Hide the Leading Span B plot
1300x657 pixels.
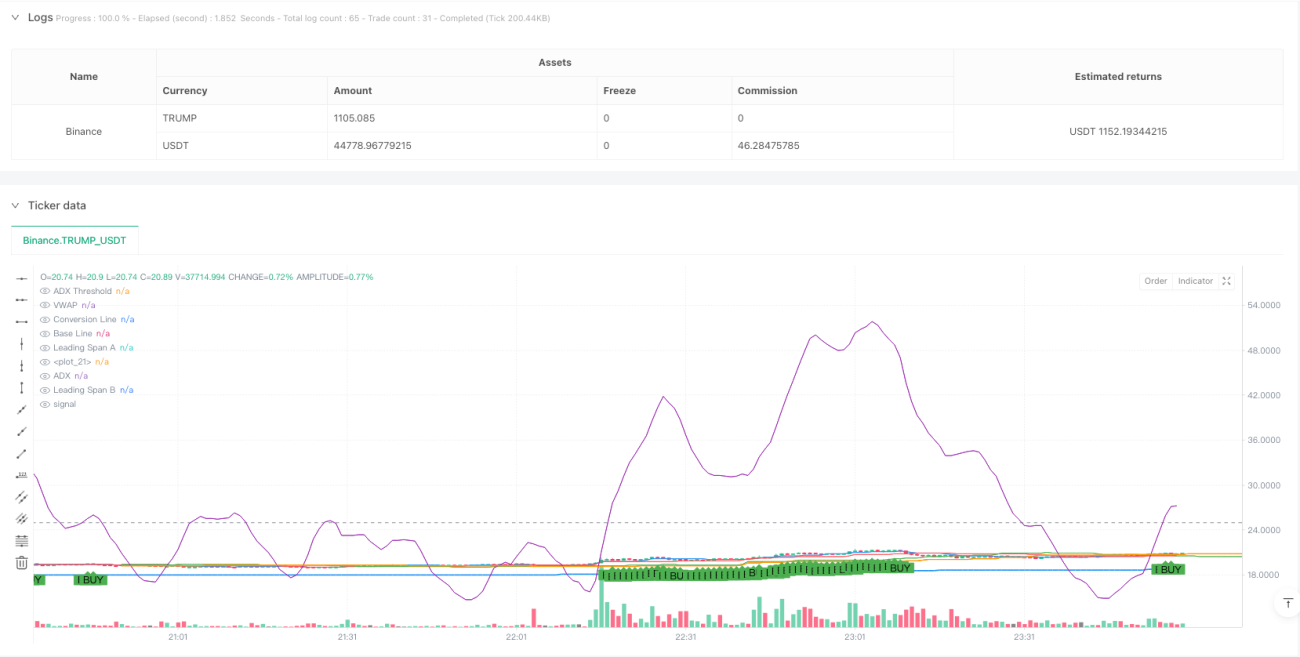point(44,390)
